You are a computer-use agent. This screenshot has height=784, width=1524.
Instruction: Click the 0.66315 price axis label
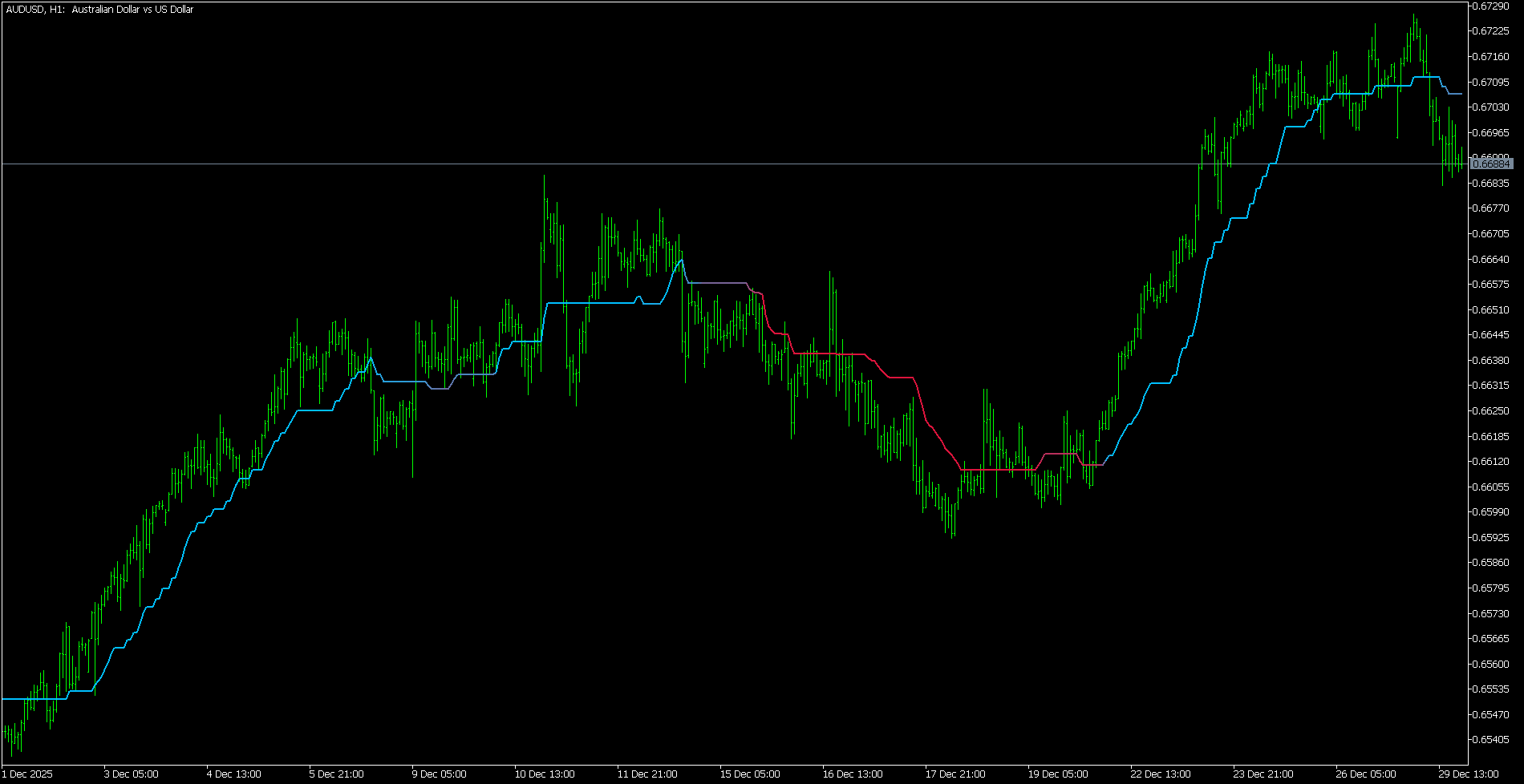point(1492,386)
